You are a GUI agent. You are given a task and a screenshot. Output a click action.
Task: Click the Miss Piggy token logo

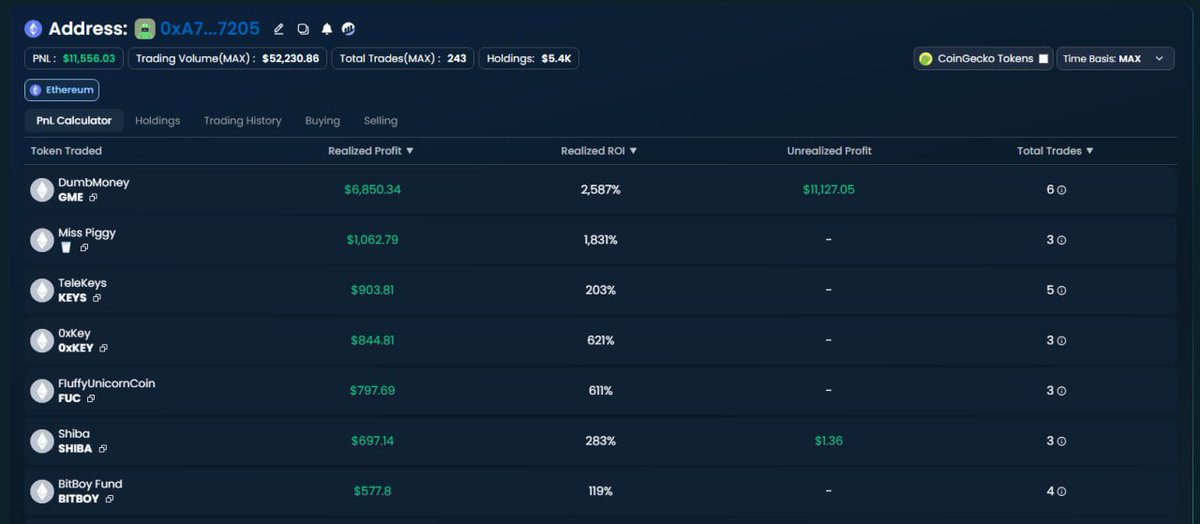(42, 240)
